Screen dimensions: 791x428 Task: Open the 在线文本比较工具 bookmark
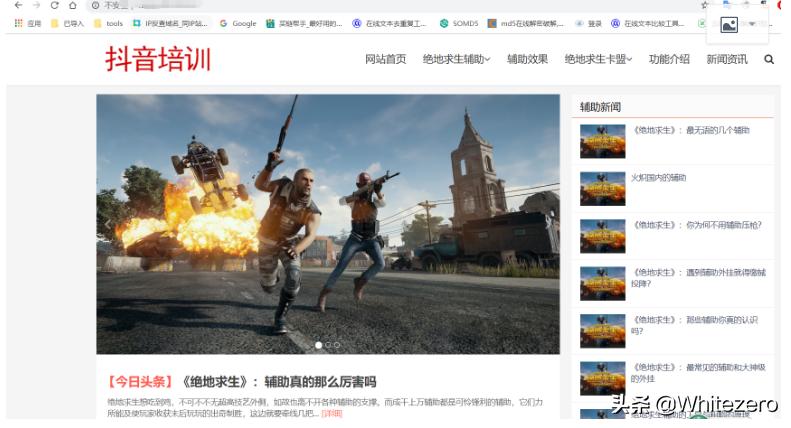coord(648,23)
